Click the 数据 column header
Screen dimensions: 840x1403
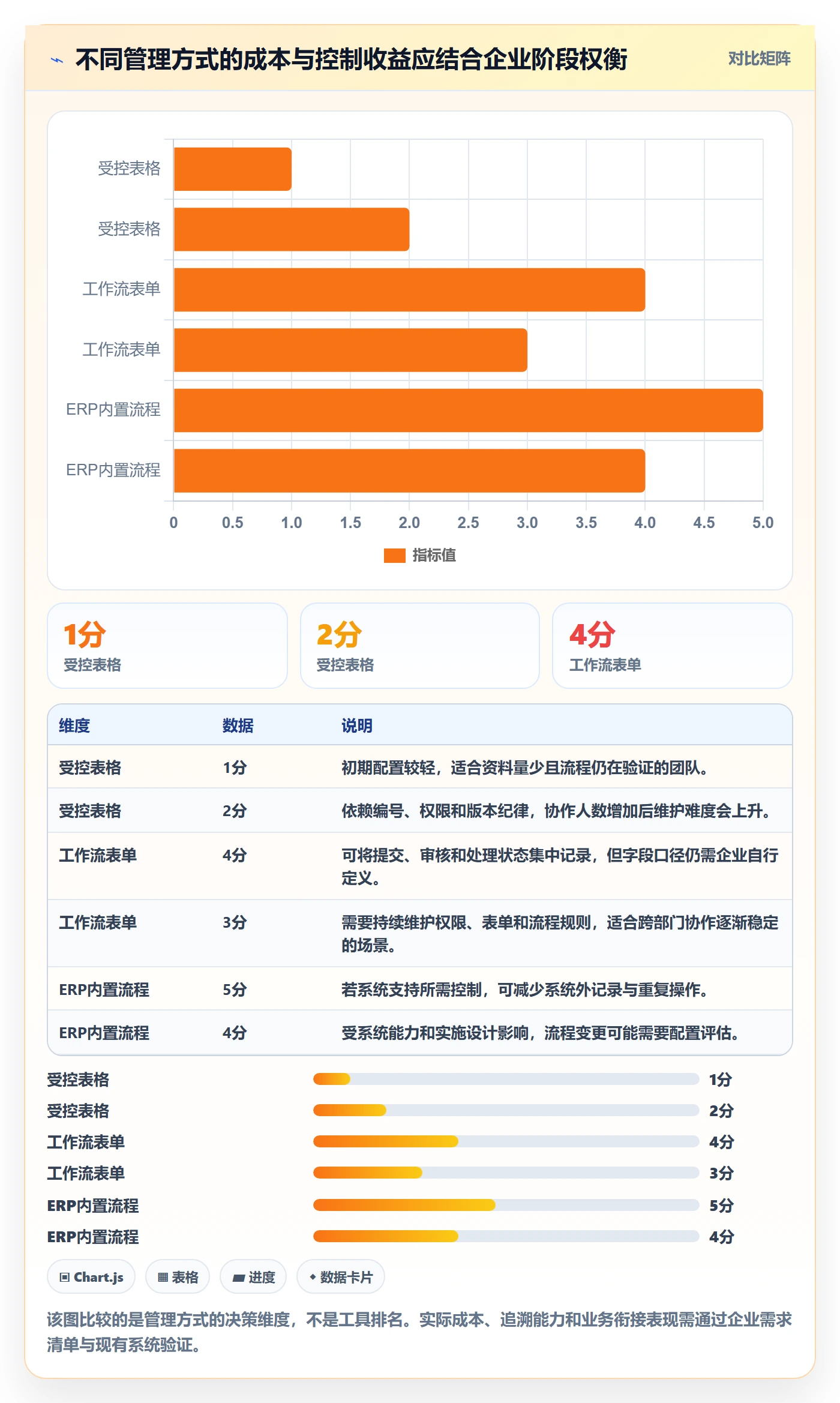coord(238,726)
